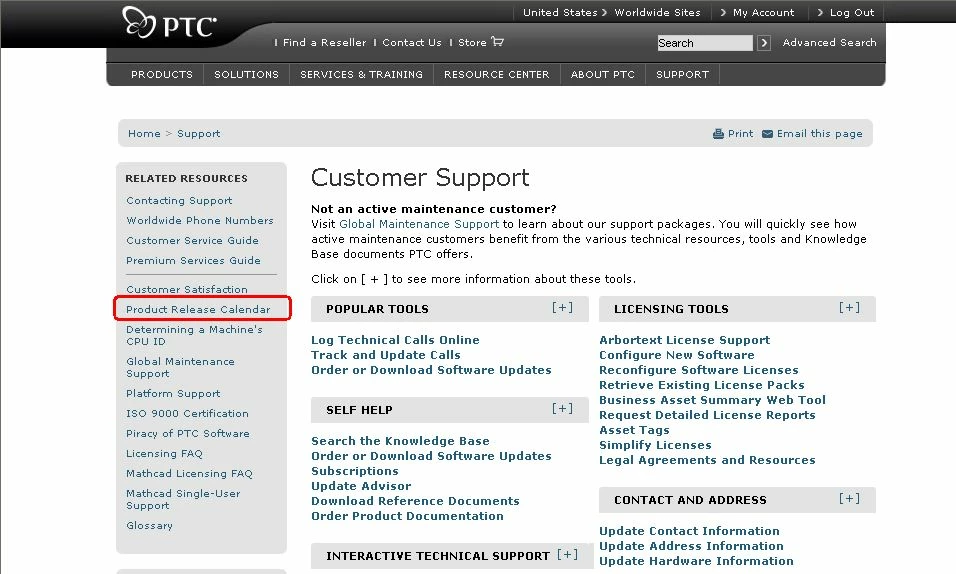Open the Support menu
The height and width of the screenshot is (574, 956).
[x=682, y=74]
